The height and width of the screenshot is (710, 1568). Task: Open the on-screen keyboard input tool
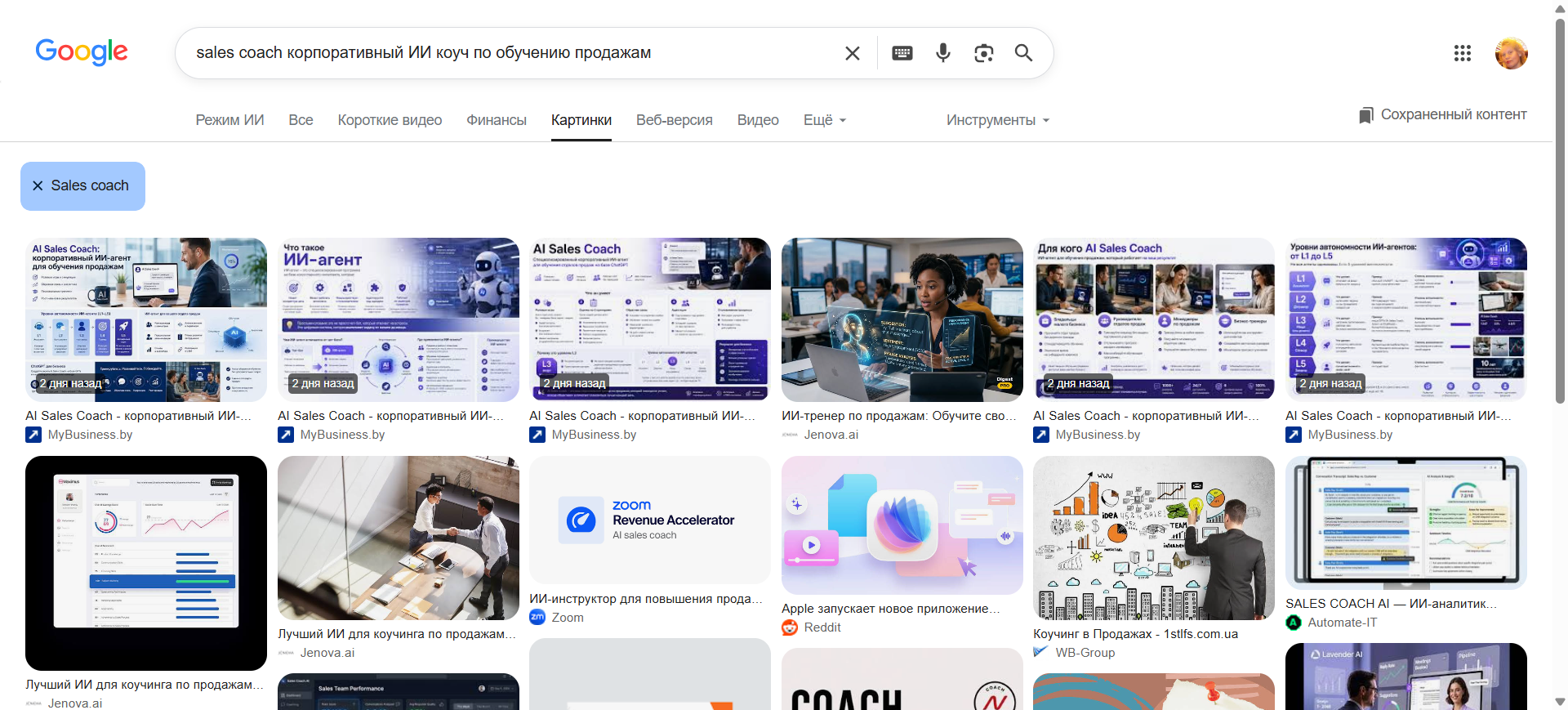(902, 53)
